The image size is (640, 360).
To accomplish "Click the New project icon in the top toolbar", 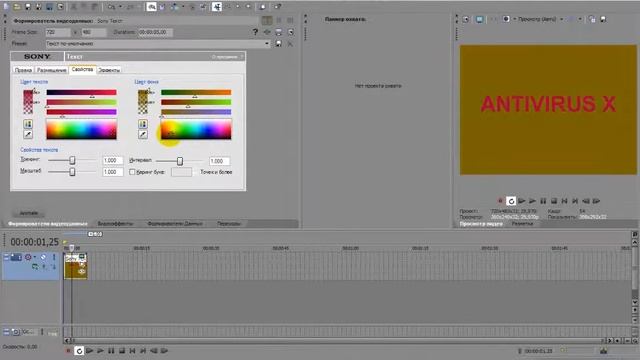I will (6, 7).
